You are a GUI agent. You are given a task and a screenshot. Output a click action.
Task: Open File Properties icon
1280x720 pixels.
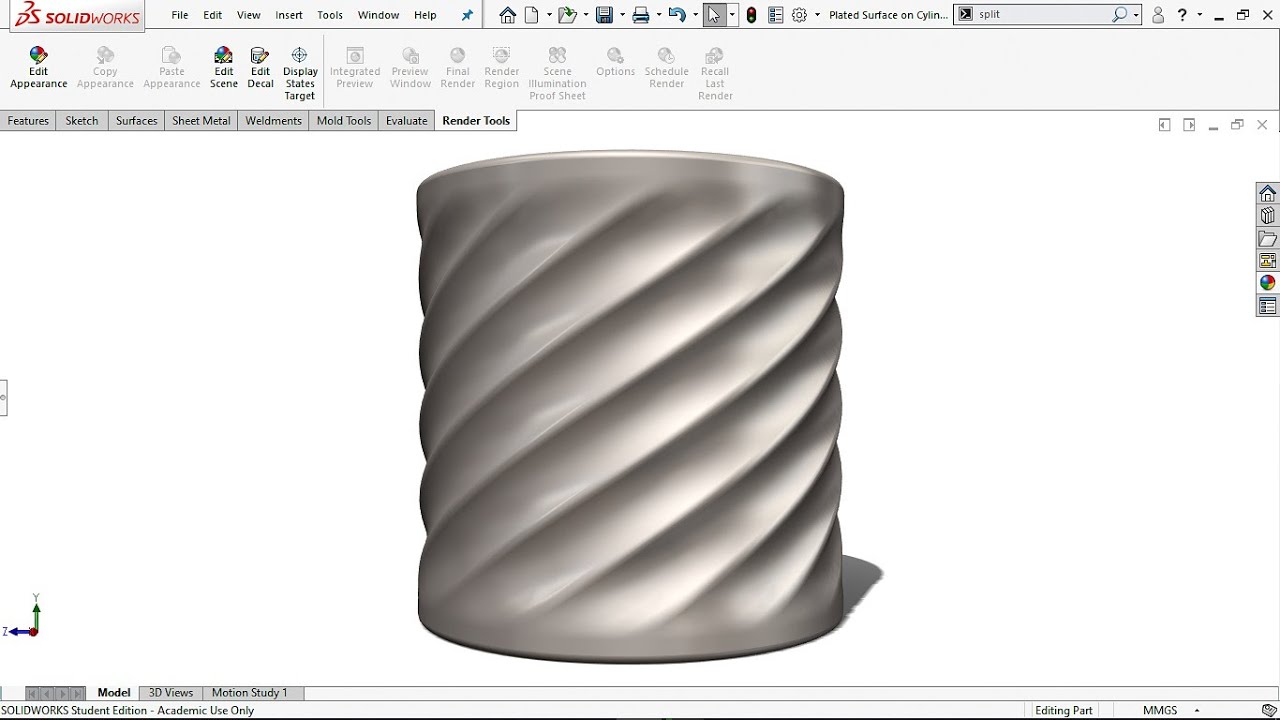[x=775, y=15]
